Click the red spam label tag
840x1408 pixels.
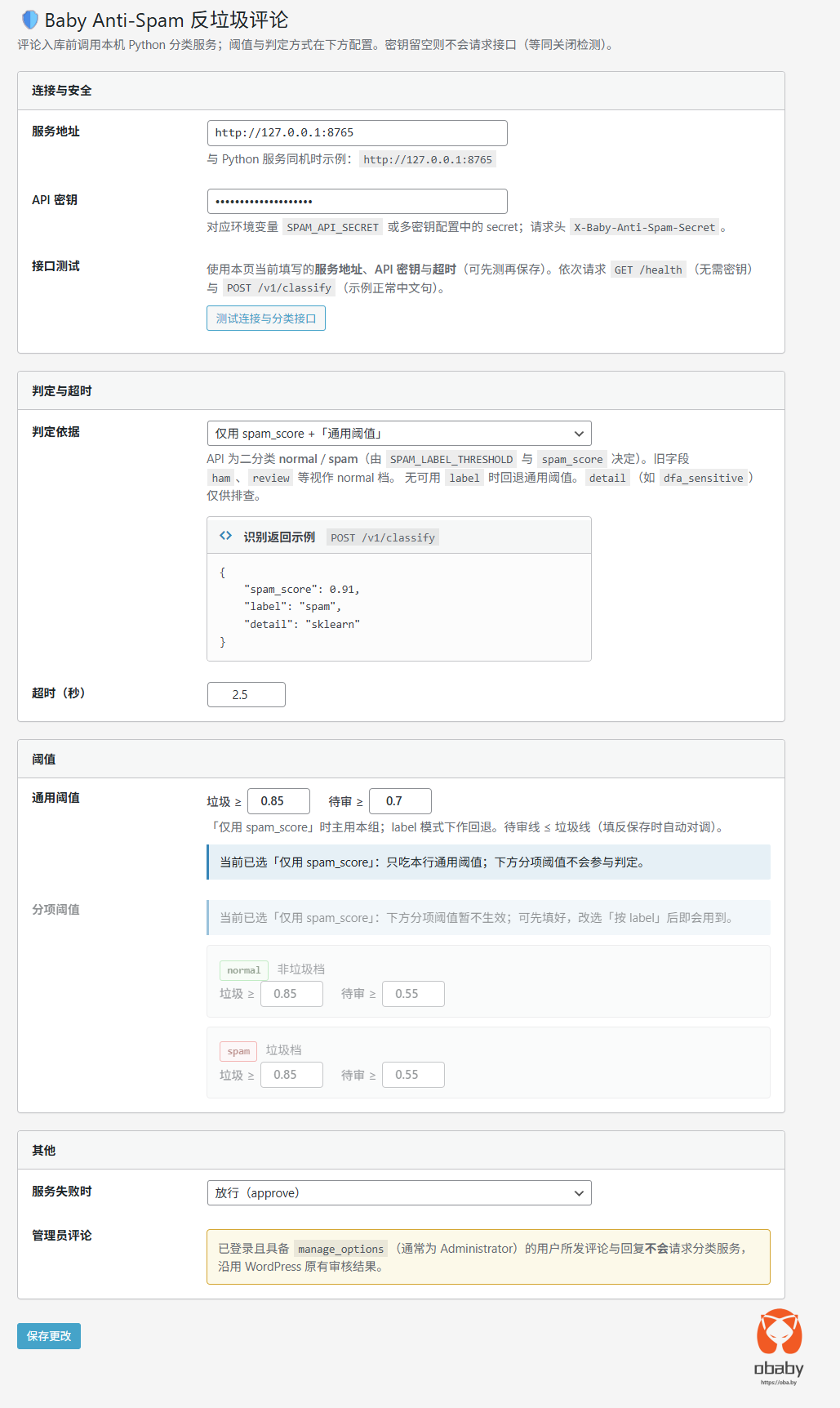pyautogui.click(x=238, y=1051)
